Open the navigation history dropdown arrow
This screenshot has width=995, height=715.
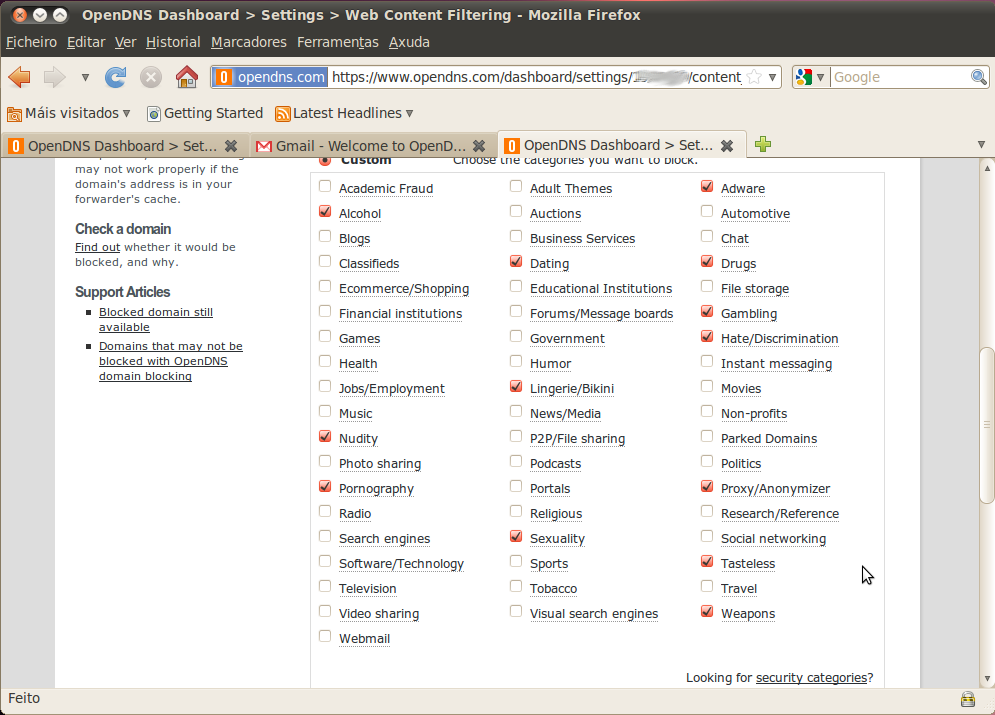(85, 77)
